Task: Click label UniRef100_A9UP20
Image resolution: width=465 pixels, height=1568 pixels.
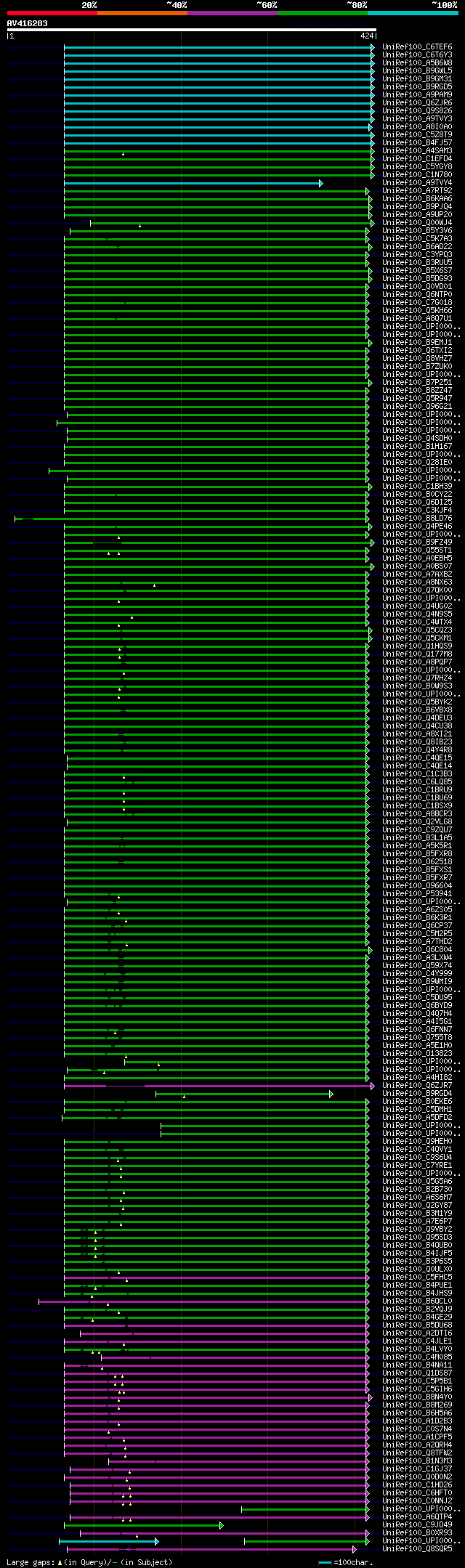Action: (417, 214)
